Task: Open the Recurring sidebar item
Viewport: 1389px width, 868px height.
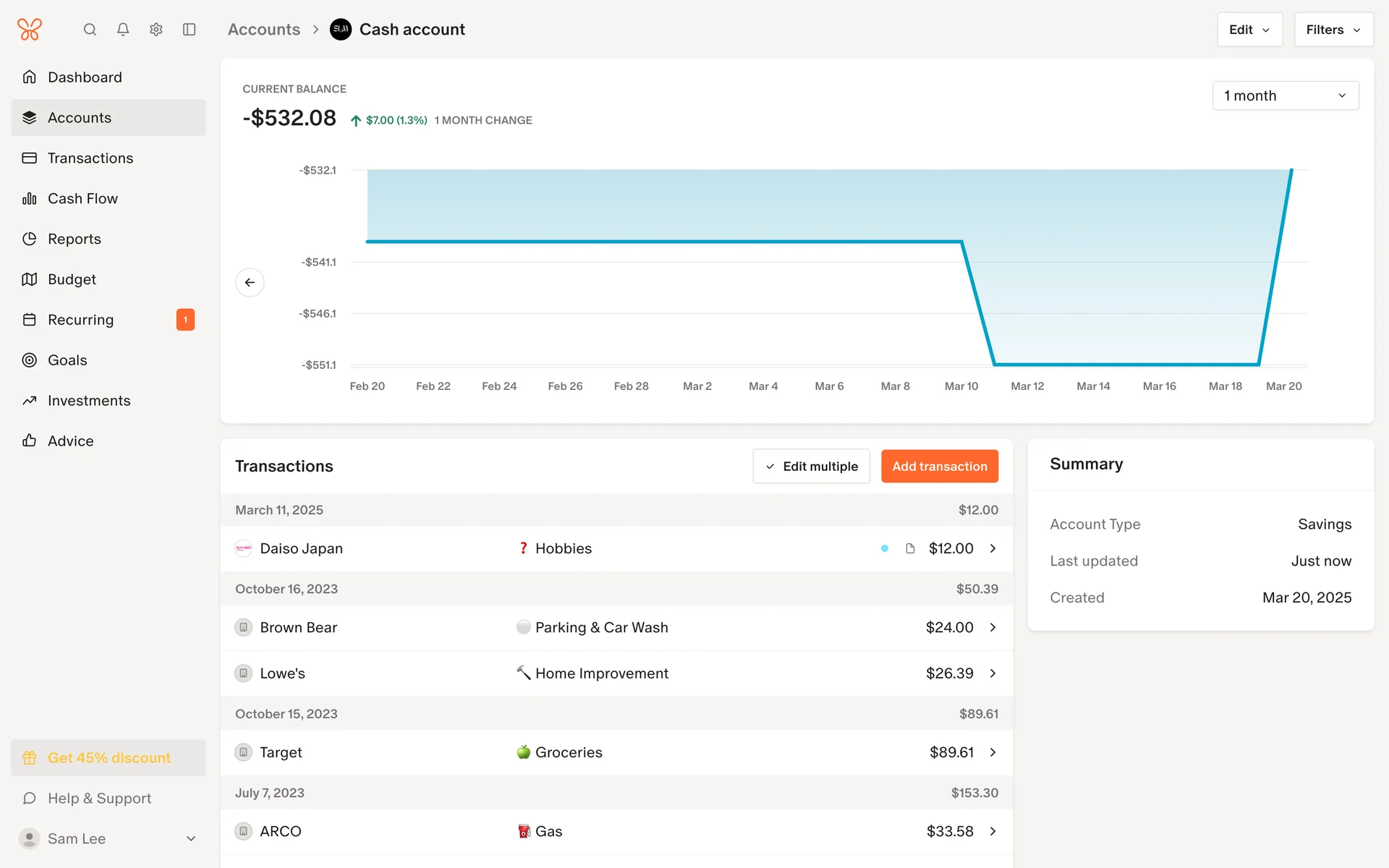Action: [x=80, y=320]
